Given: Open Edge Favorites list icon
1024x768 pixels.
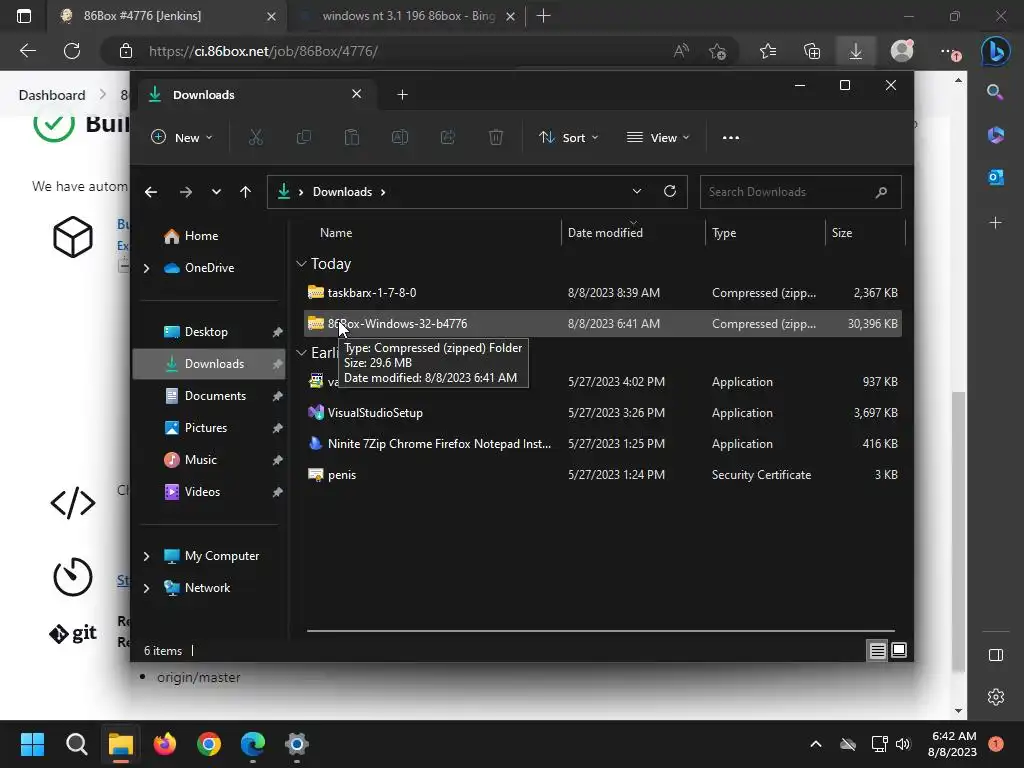Looking at the screenshot, I should click(768, 51).
